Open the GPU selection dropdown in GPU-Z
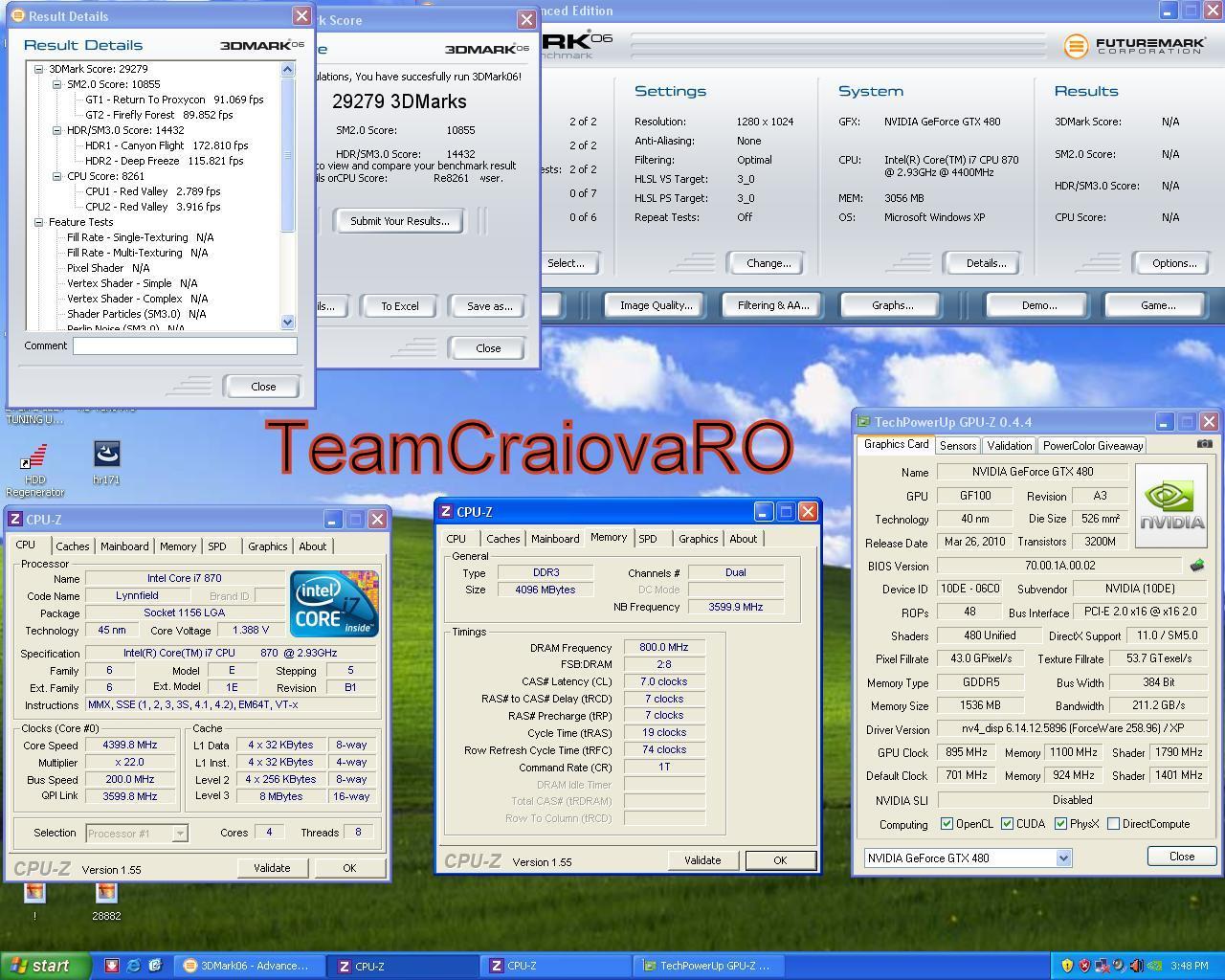The image size is (1225, 980). pos(1063,857)
